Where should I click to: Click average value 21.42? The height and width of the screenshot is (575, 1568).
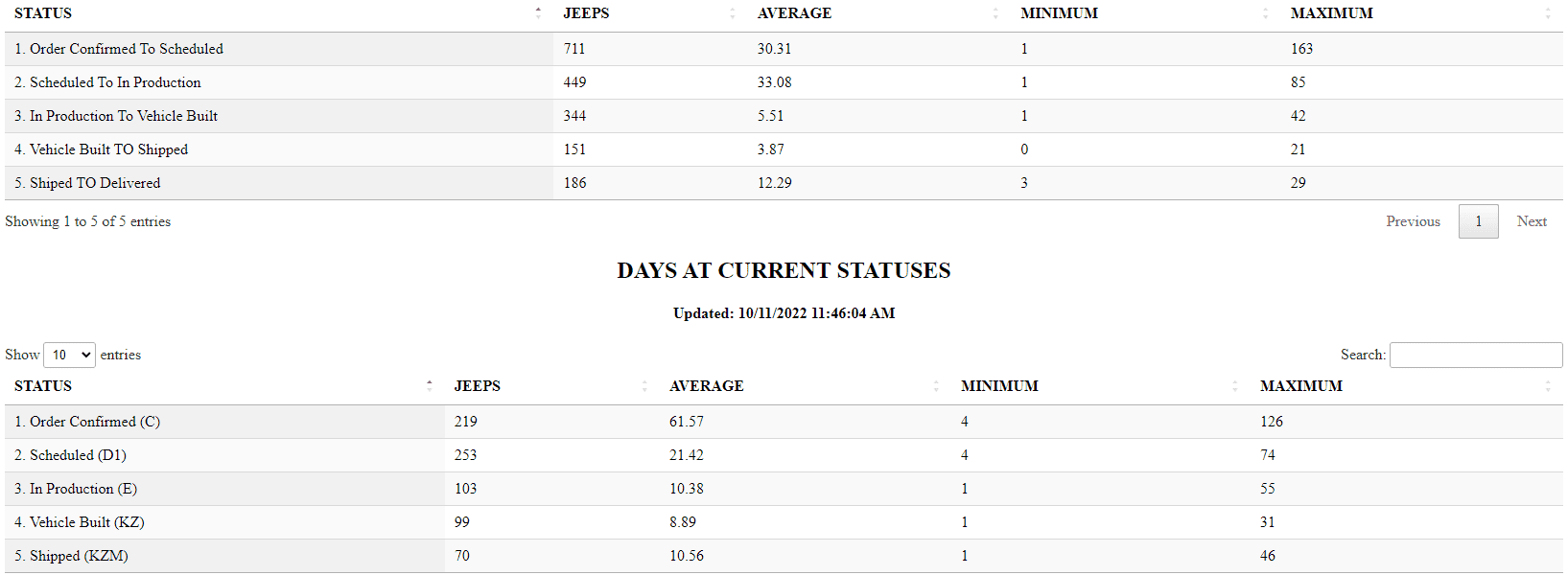[686, 455]
